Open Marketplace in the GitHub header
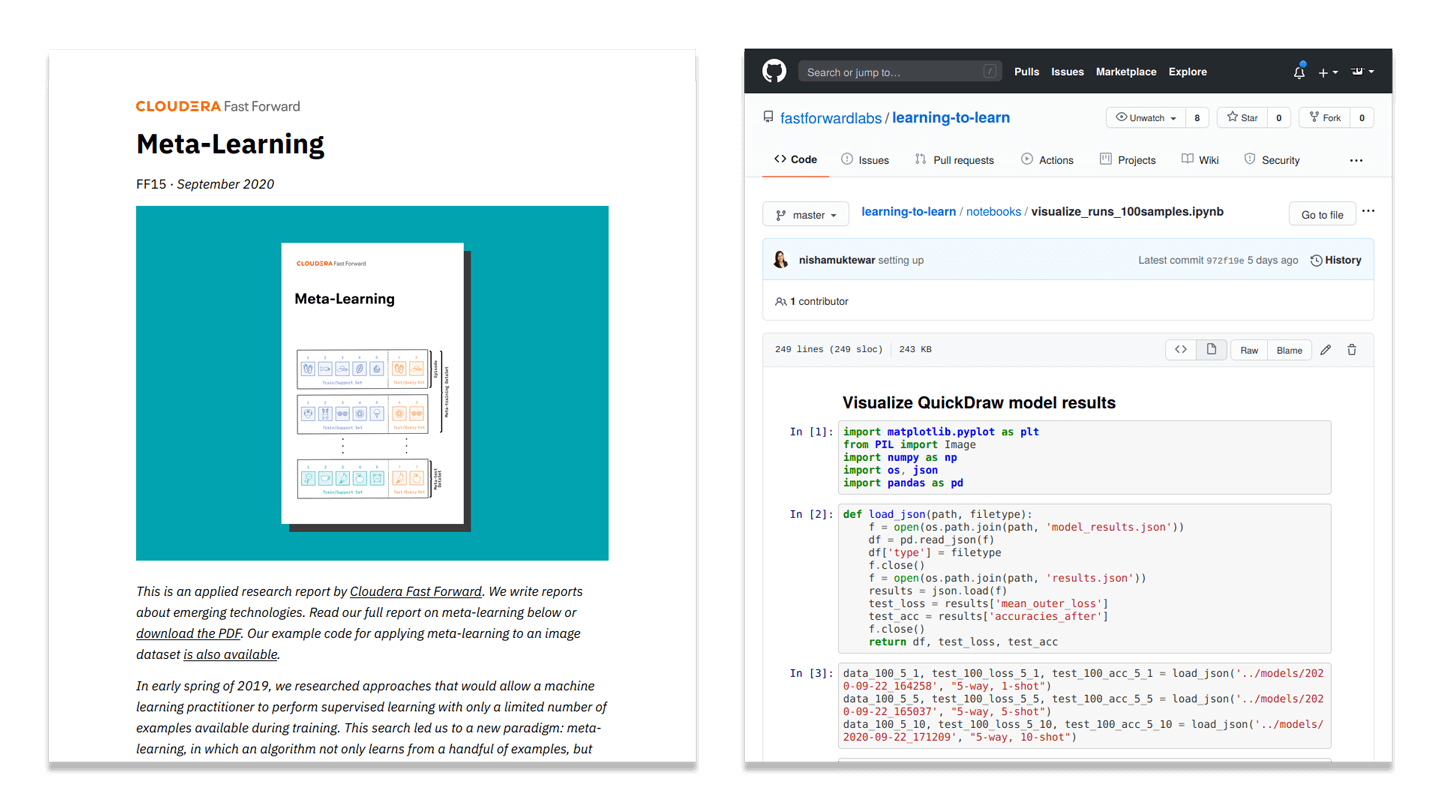The width and height of the screenshot is (1440, 810). pos(1126,72)
